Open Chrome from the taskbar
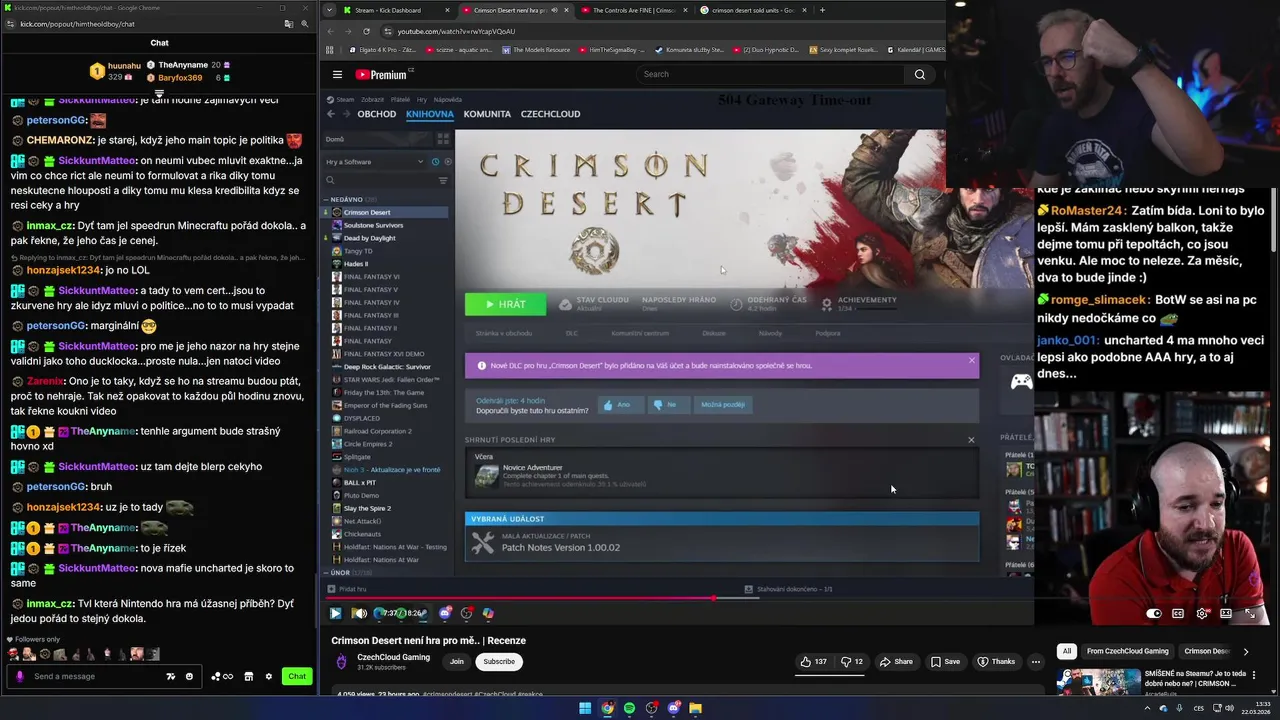 607,708
